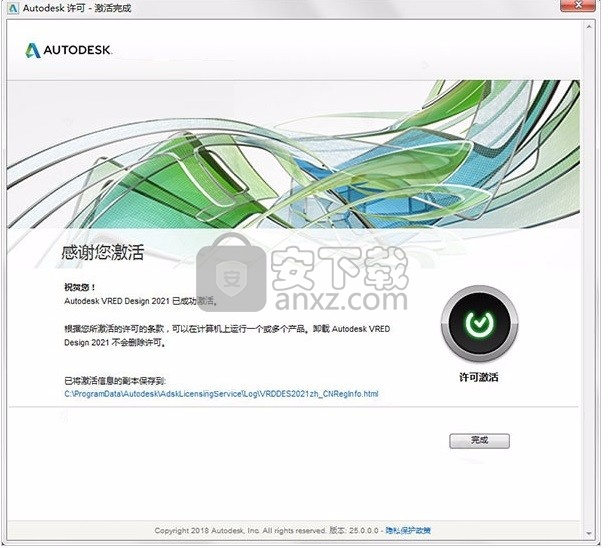Close the Autodesk 许可 window
This screenshot has width=608, height=548.
tap(578, 5)
